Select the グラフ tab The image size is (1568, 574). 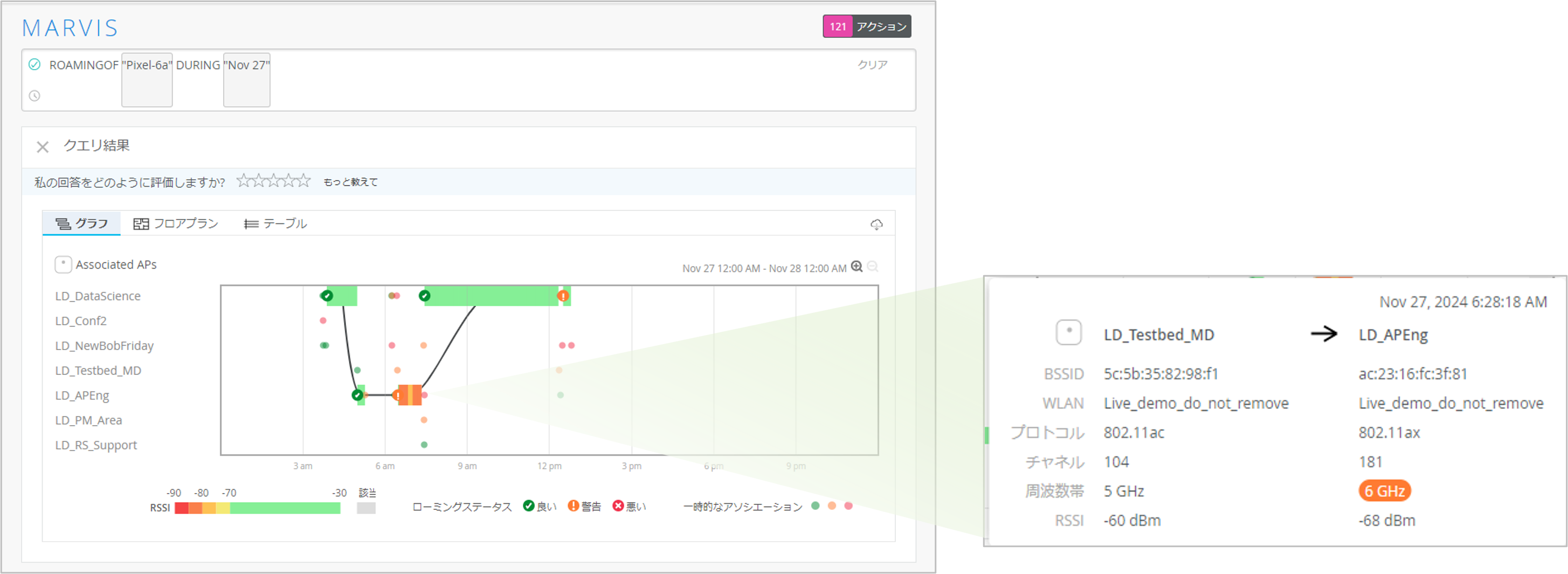click(81, 224)
